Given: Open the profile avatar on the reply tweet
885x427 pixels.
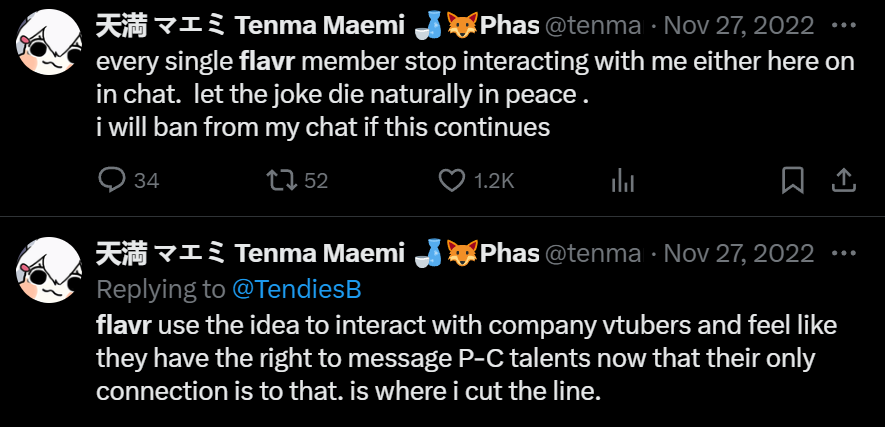Looking at the screenshot, I should click(47, 268).
